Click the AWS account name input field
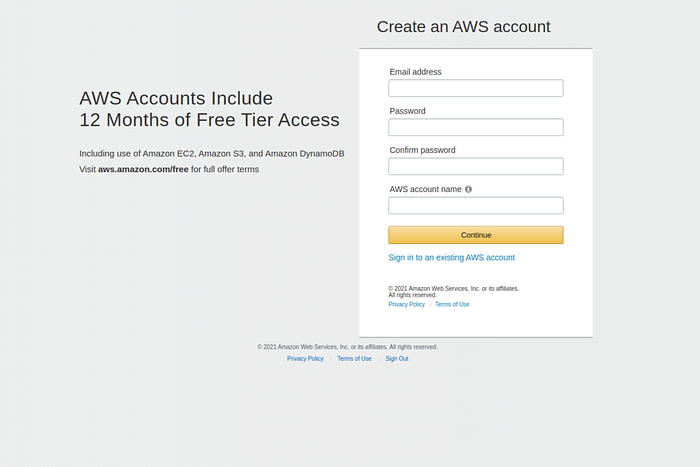The width and height of the screenshot is (700, 467). coord(475,205)
